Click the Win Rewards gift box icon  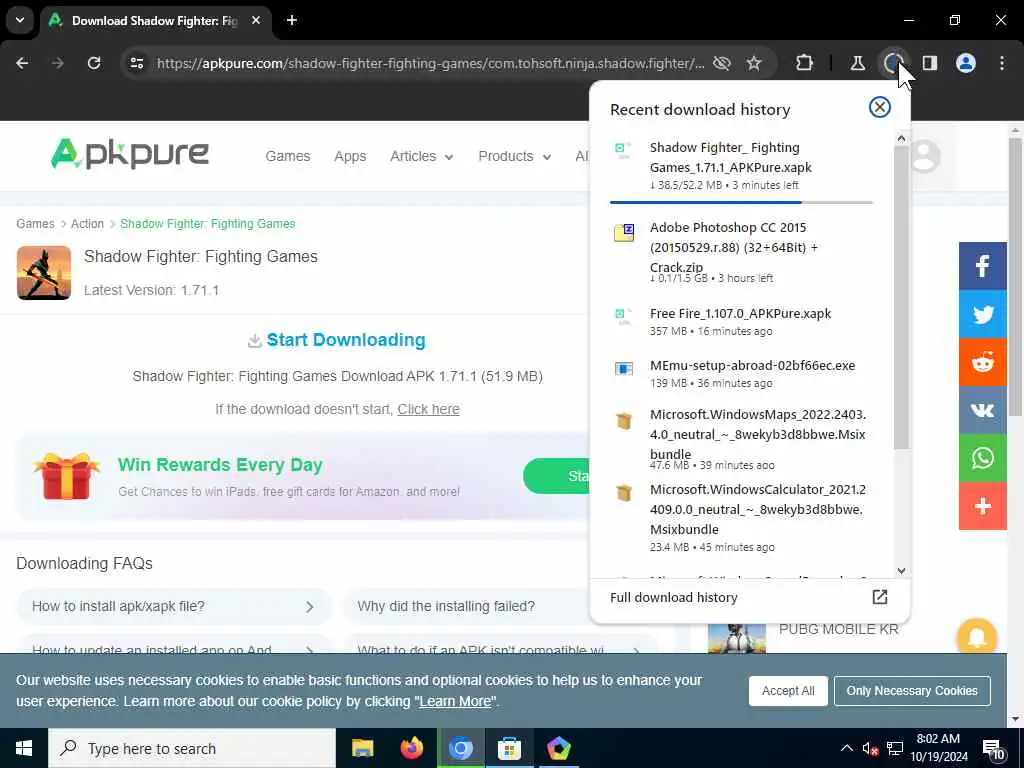[x=66, y=476]
